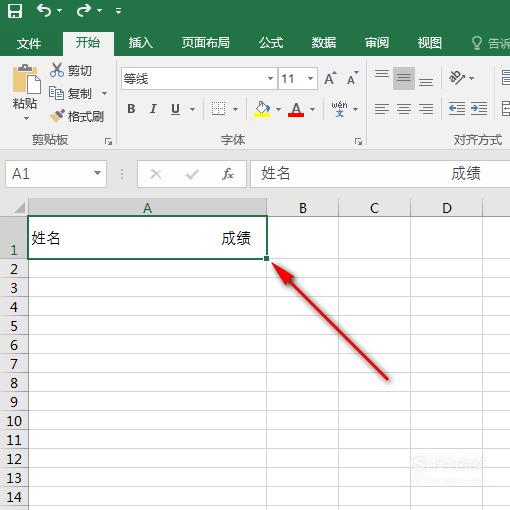Open the 公式 ribbon tab
The image size is (510, 510).
(271, 43)
